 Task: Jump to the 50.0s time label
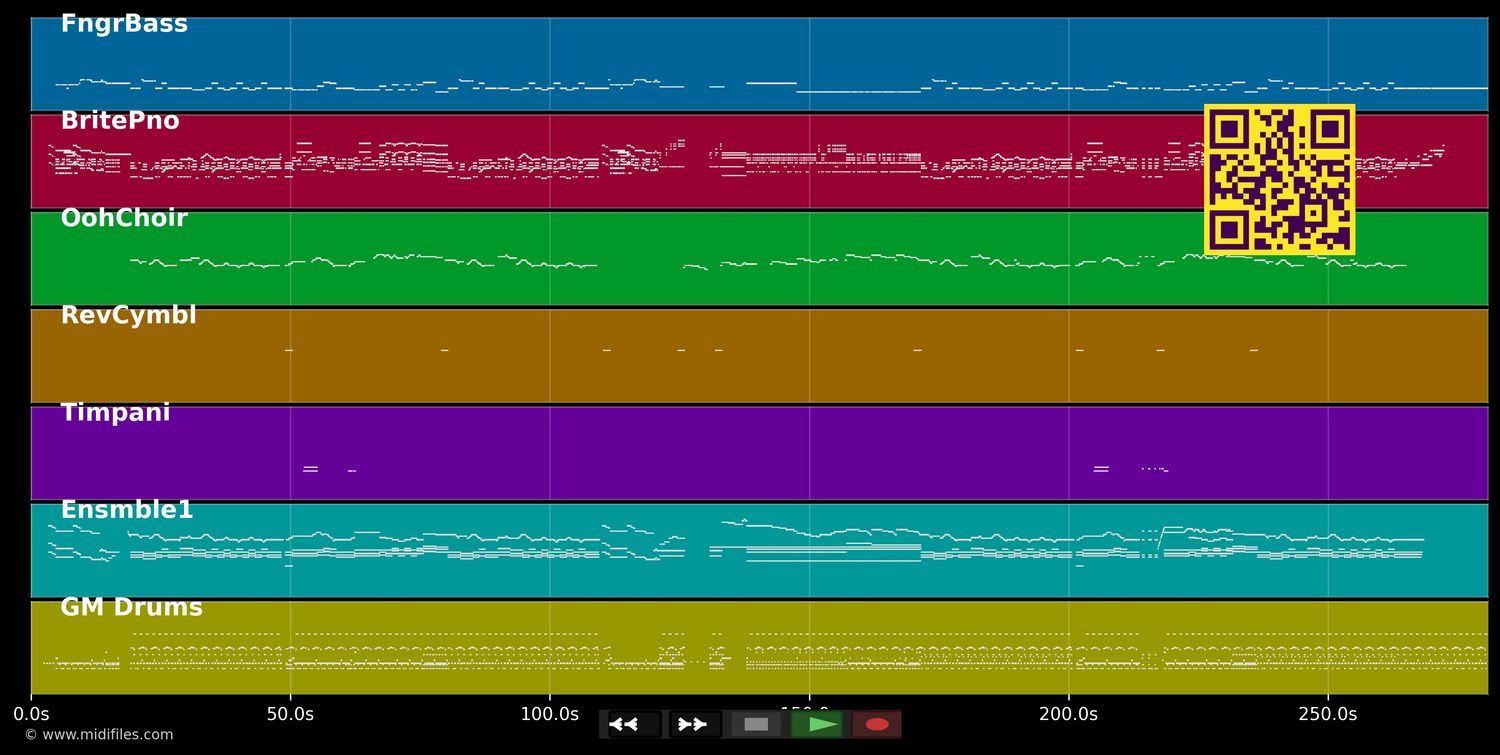pos(290,714)
